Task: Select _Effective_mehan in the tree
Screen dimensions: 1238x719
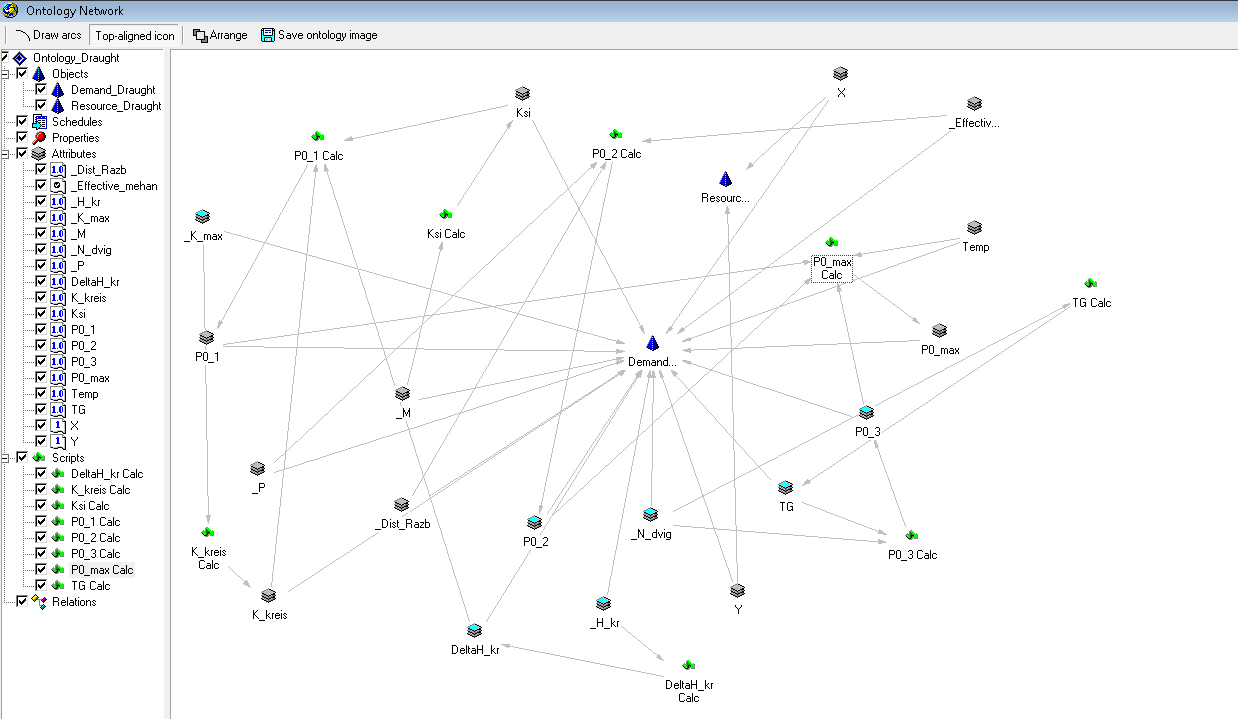Action: tap(114, 186)
